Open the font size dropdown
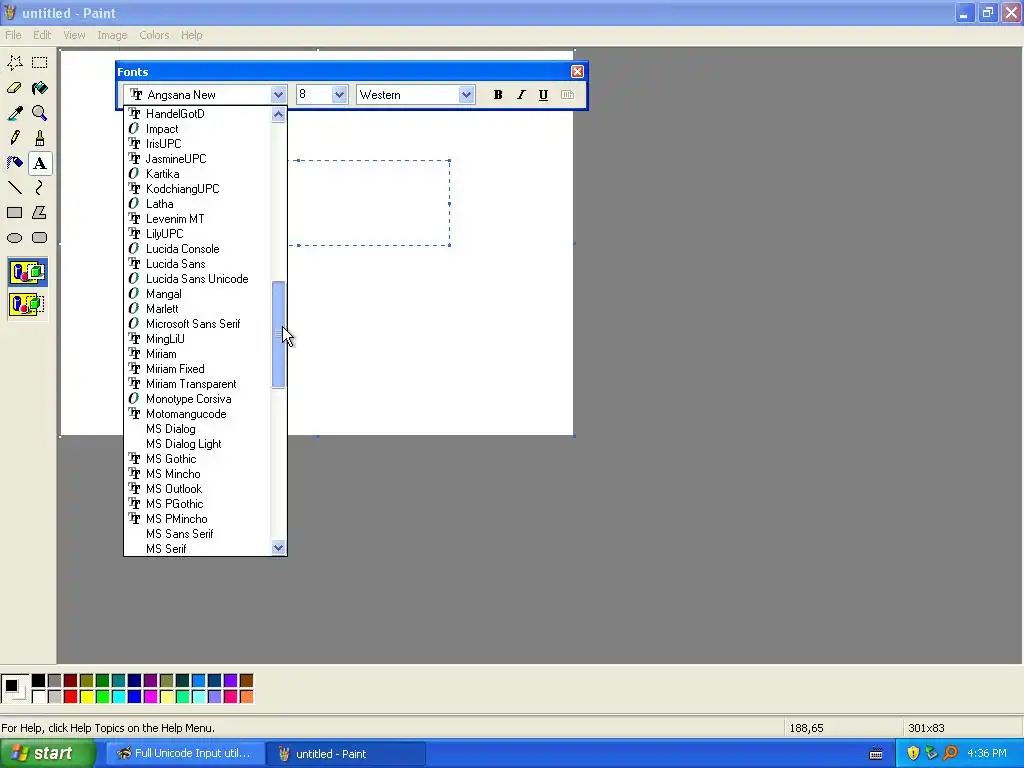The height and width of the screenshot is (768, 1024). [x=339, y=95]
